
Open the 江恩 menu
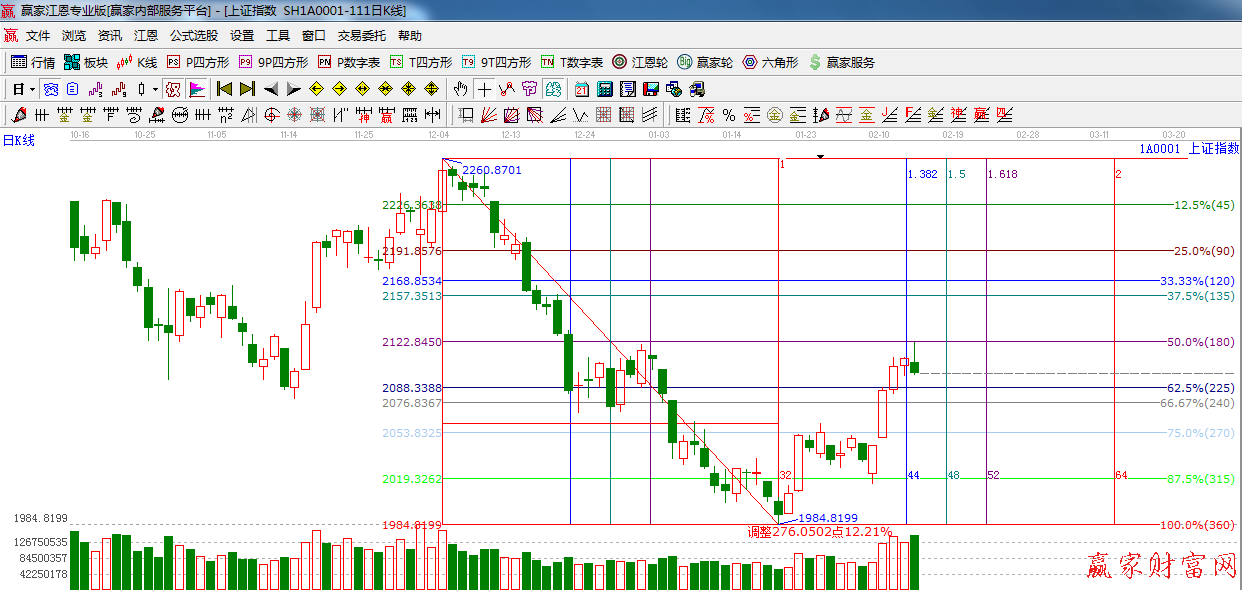tap(146, 36)
